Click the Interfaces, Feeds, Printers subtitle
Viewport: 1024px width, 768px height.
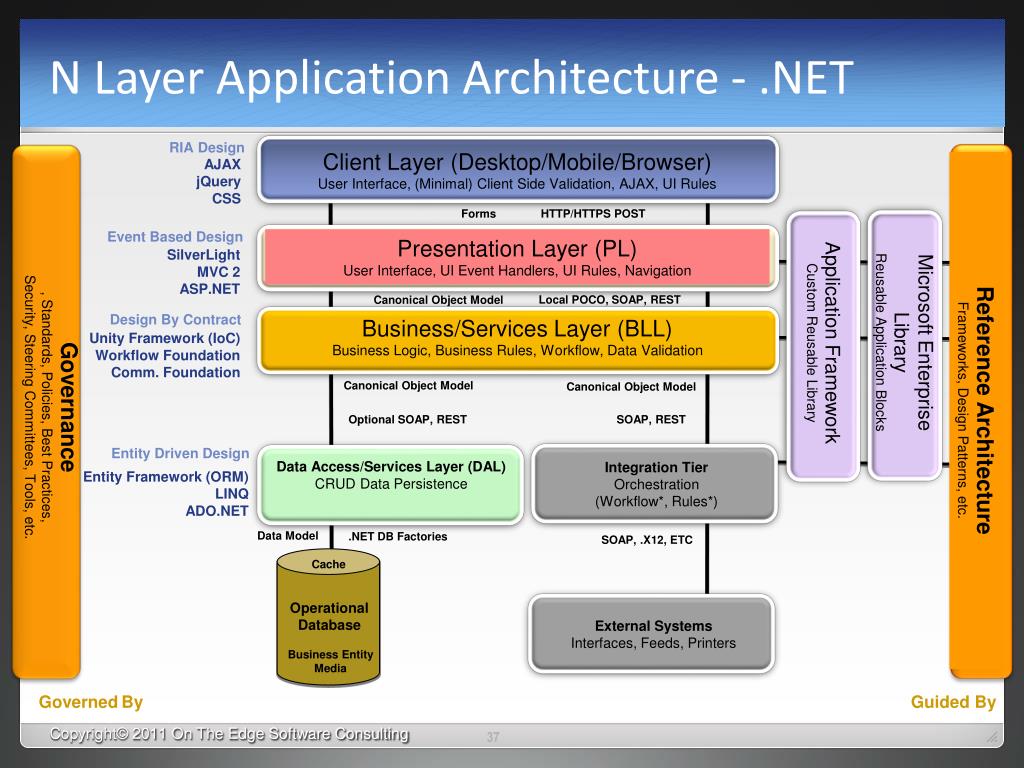(653, 643)
